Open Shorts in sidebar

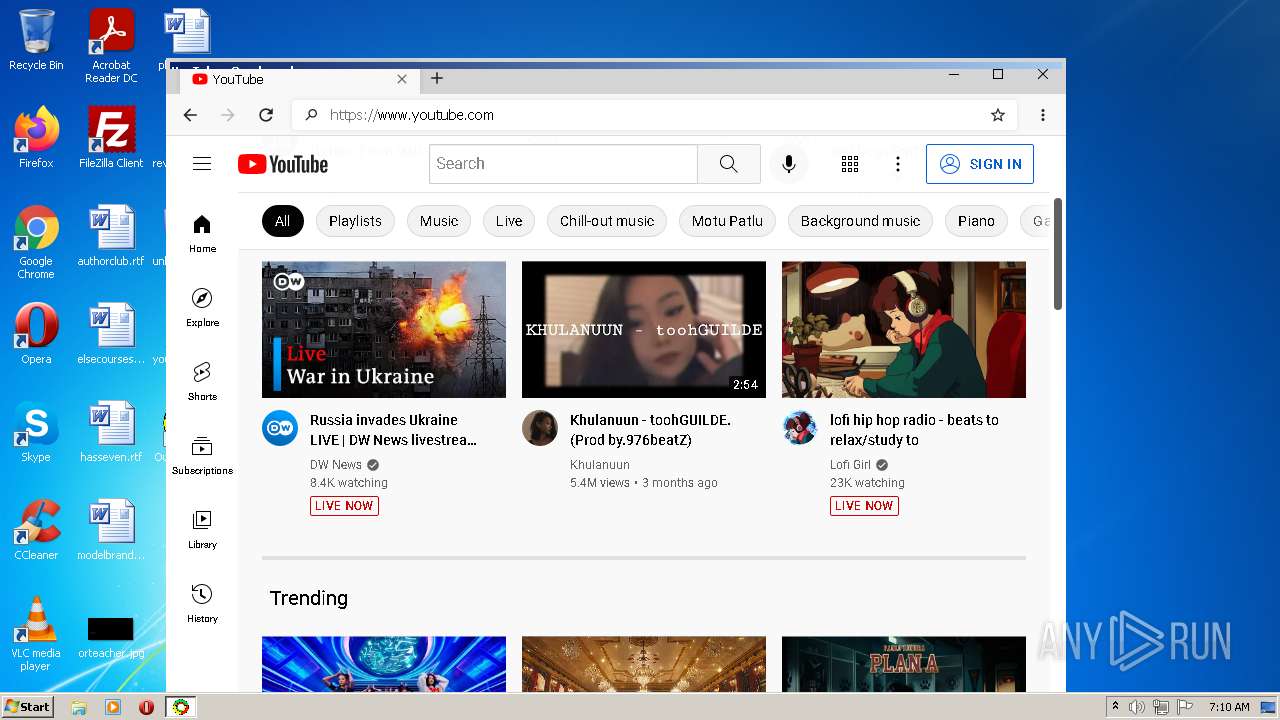tap(202, 381)
